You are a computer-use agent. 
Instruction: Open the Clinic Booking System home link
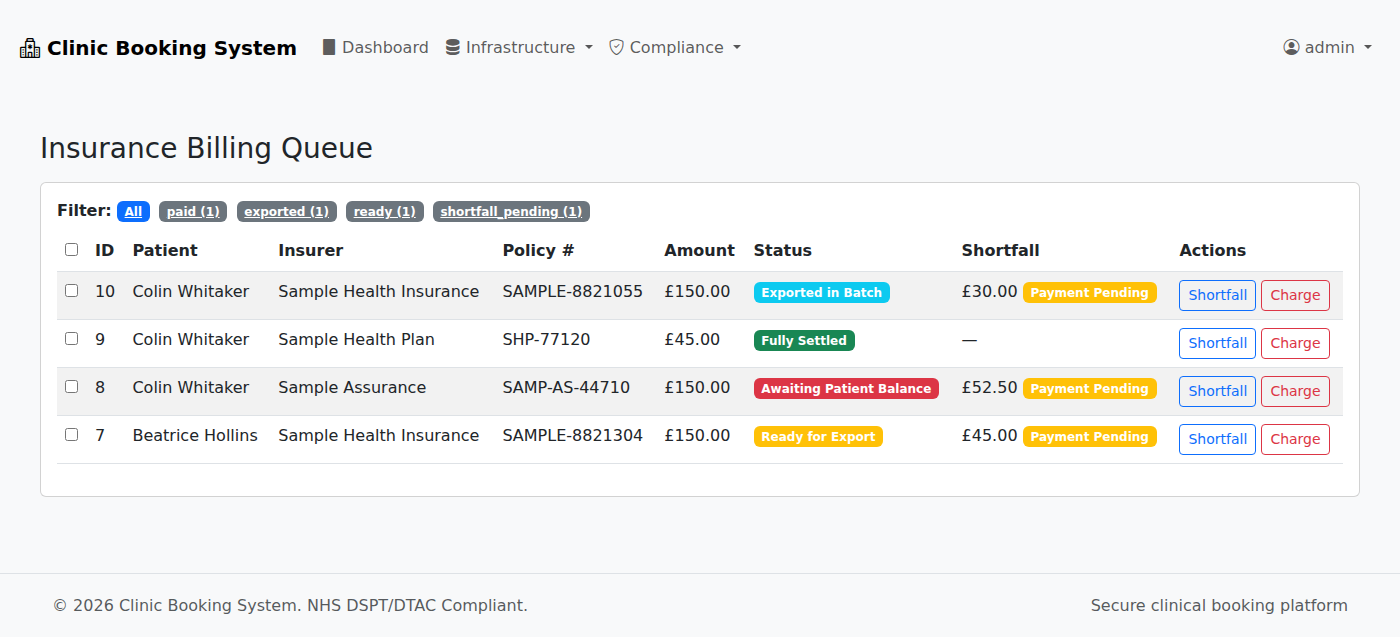point(158,48)
